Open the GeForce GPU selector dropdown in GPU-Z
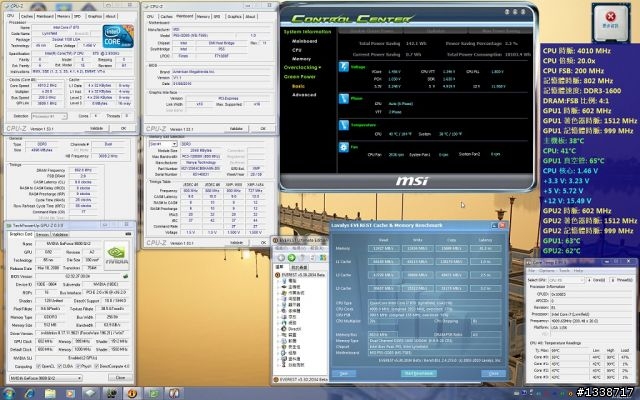 (x=46, y=378)
